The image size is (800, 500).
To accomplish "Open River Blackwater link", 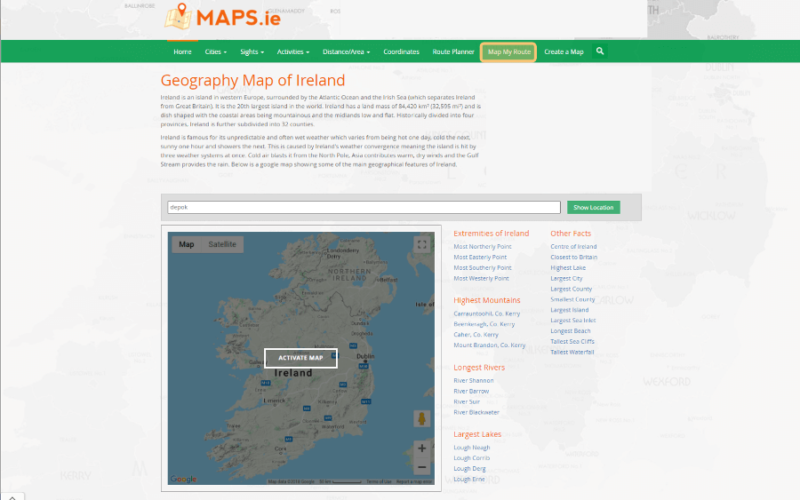I will pyautogui.click(x=476, y=412).
